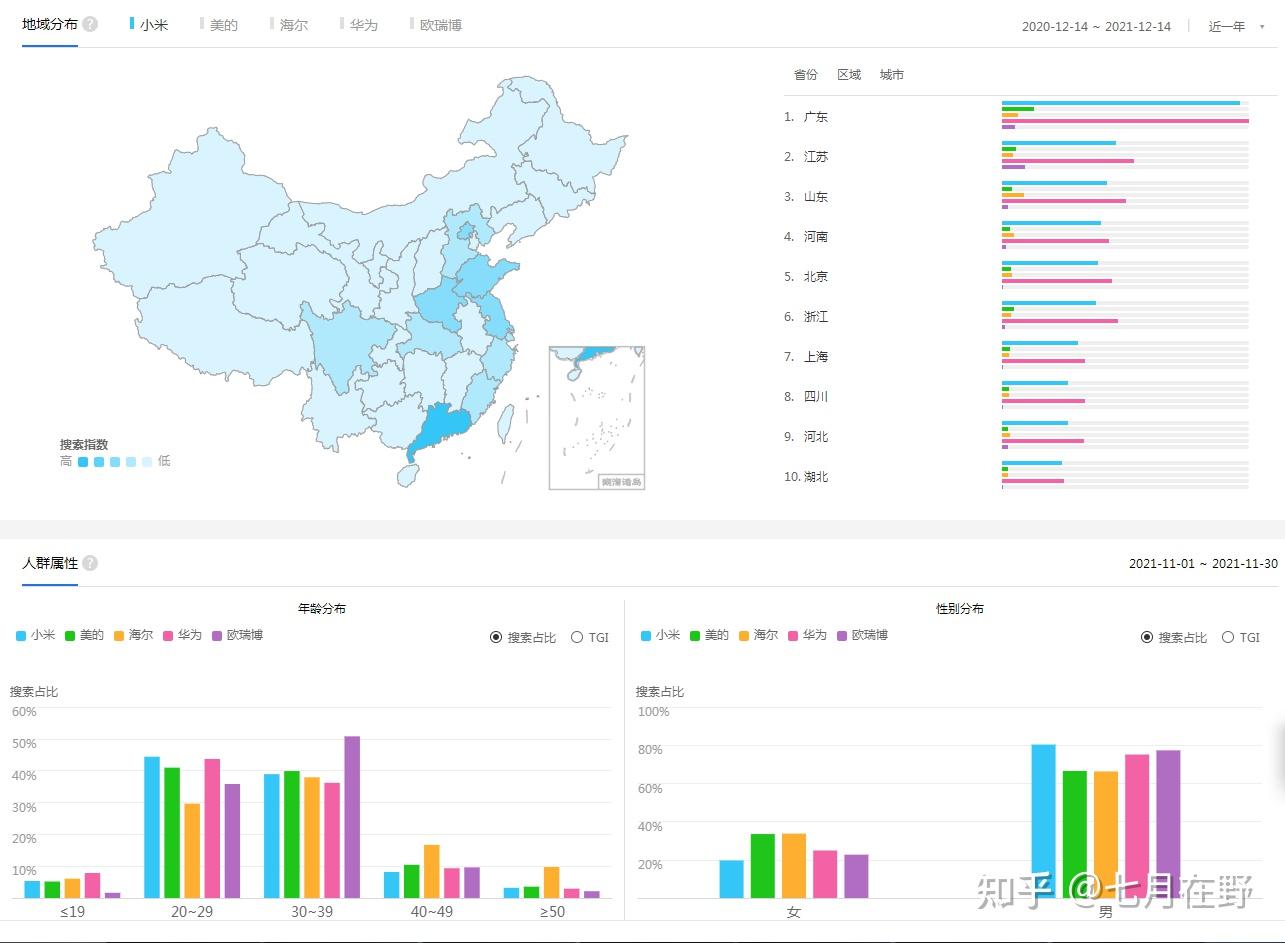Switch ranking to 区域 view

point(849,75)
